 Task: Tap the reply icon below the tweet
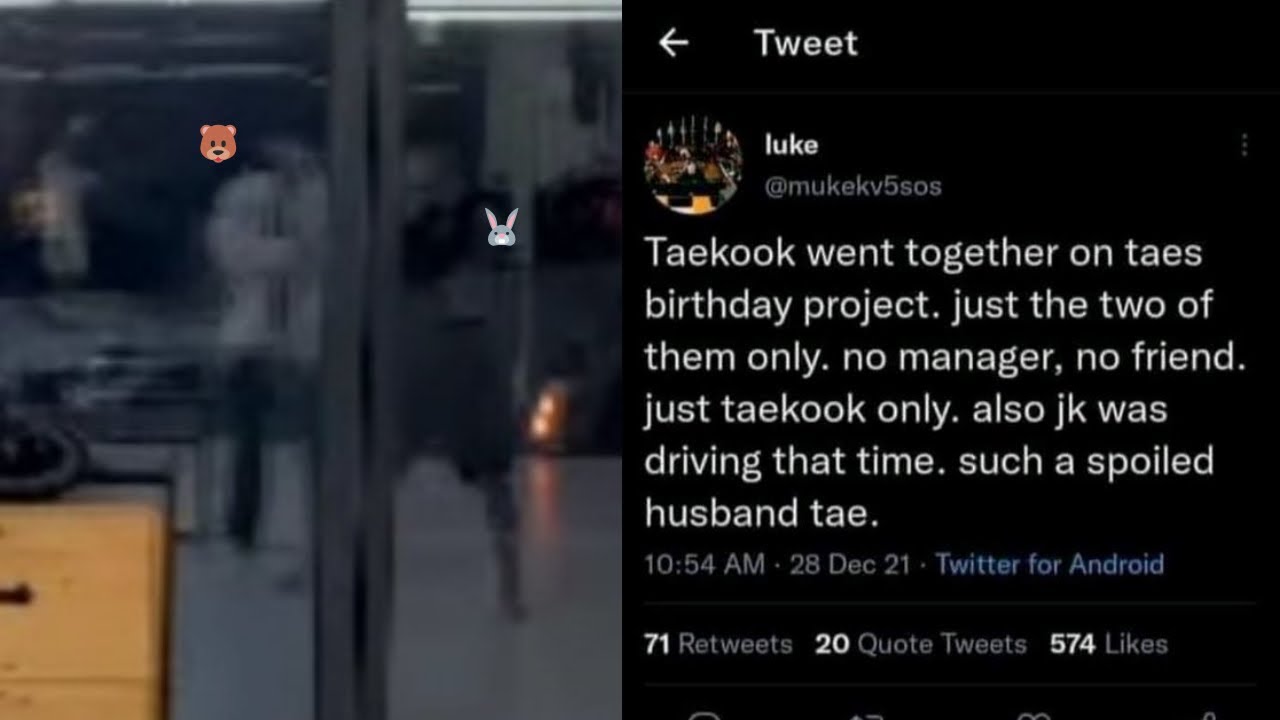point(704,715)
